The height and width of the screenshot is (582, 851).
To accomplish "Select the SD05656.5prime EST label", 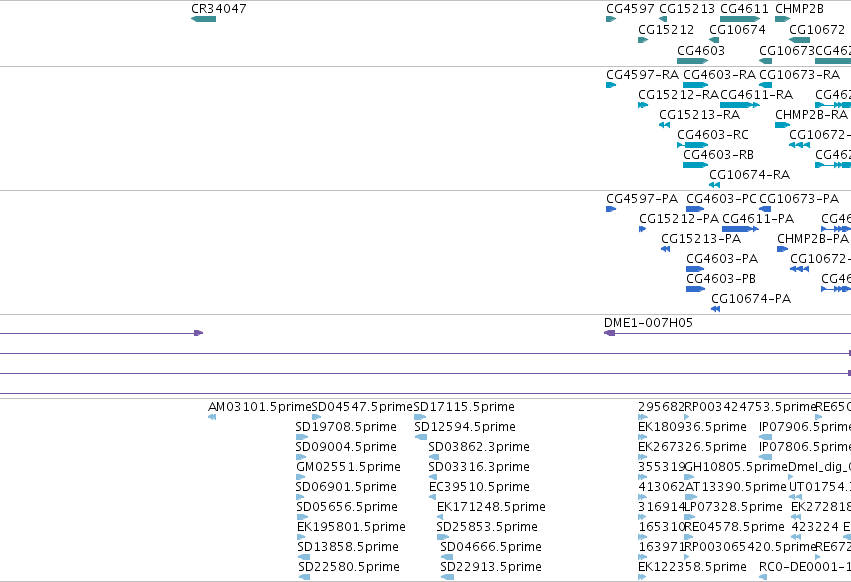I will coord(347,507).
